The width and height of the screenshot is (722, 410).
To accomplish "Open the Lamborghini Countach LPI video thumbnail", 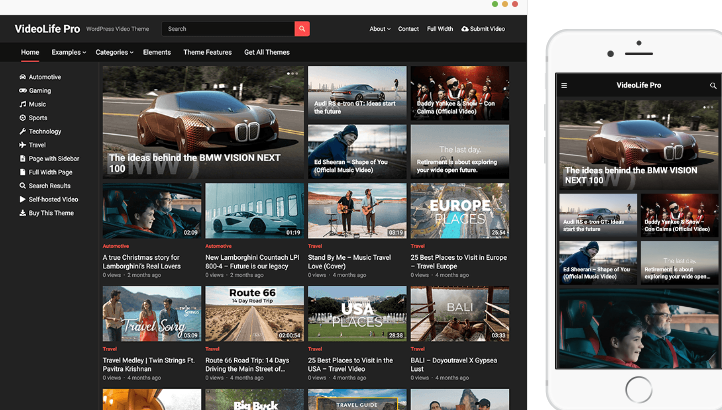I will click(x=255, y=211).
